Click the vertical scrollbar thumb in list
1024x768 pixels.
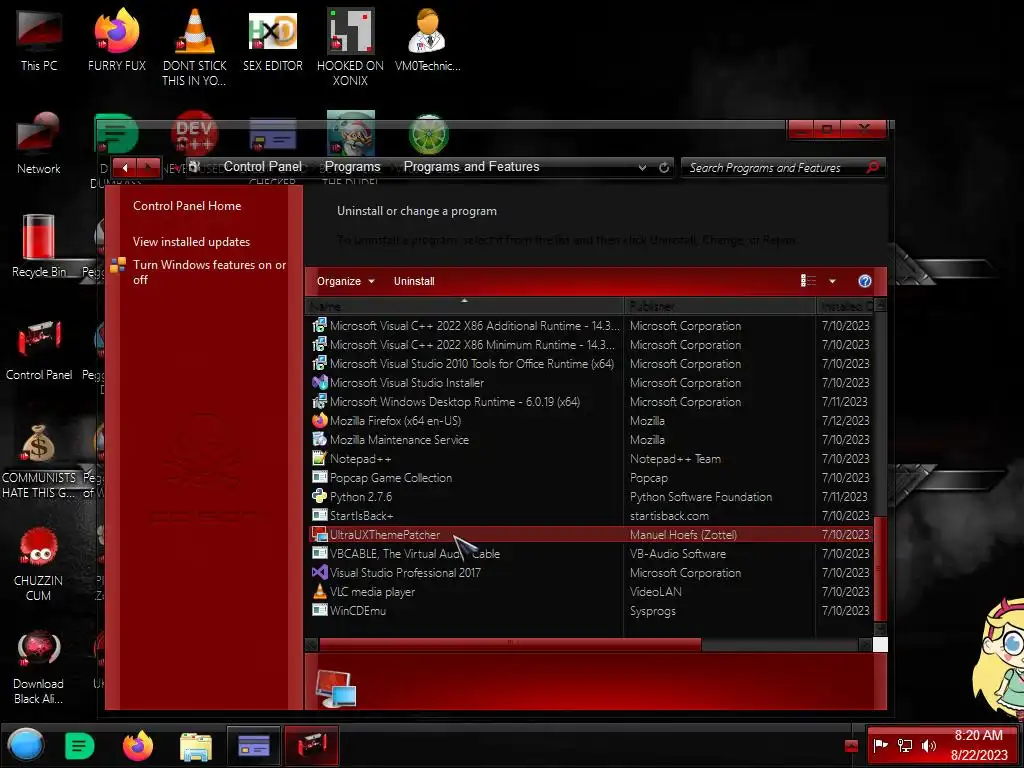pos(880,568)
